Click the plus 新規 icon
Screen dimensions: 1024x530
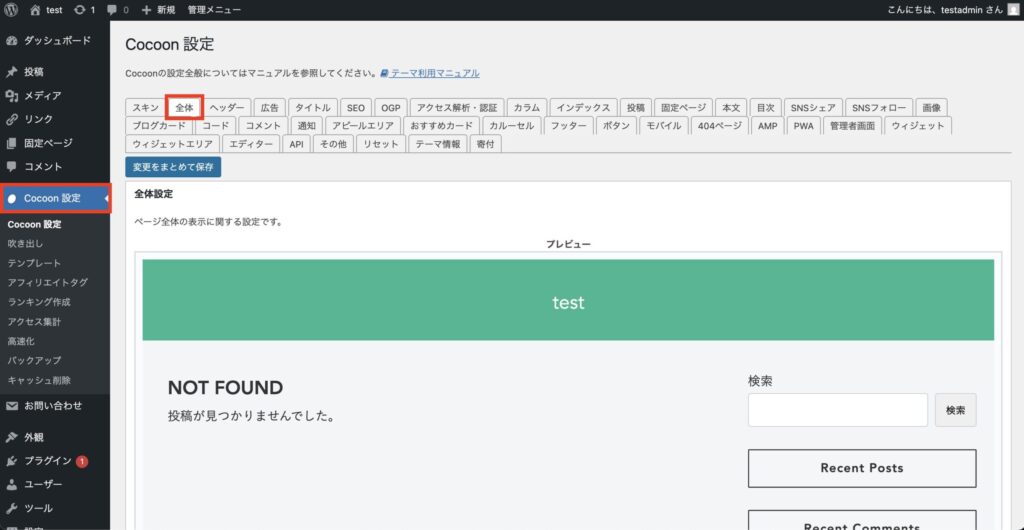pyautogui.click(x=146, y=10)
